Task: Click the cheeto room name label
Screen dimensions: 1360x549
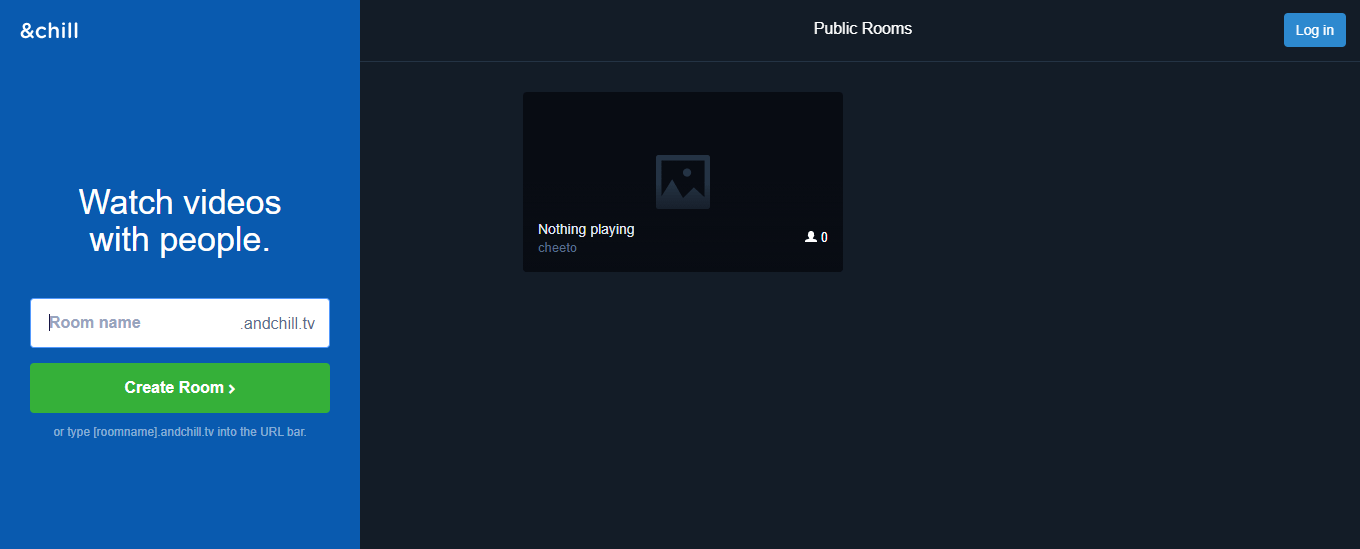Action: [x=557, y=247]
